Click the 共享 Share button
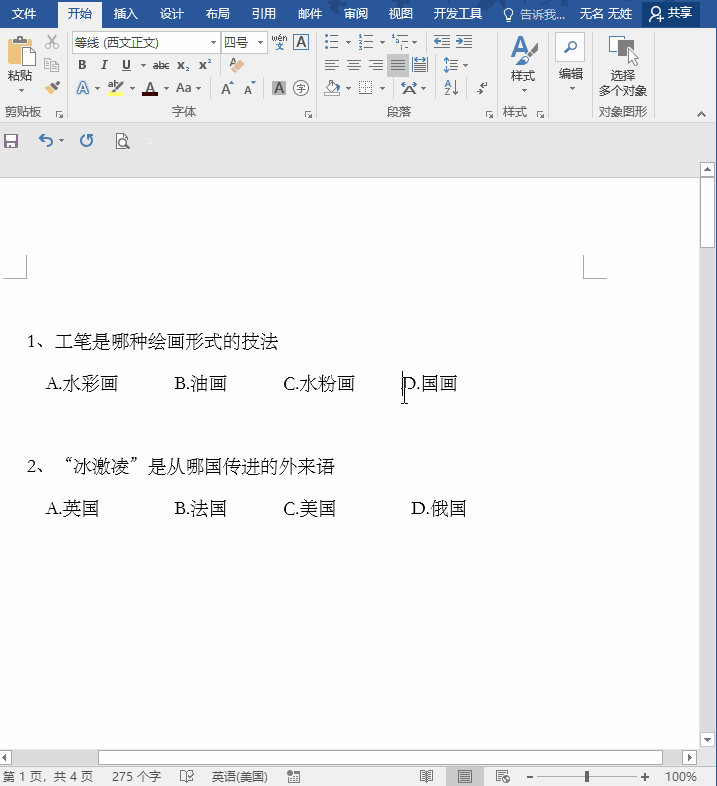Viewport: 717px width, 786px height. point(670,14)
